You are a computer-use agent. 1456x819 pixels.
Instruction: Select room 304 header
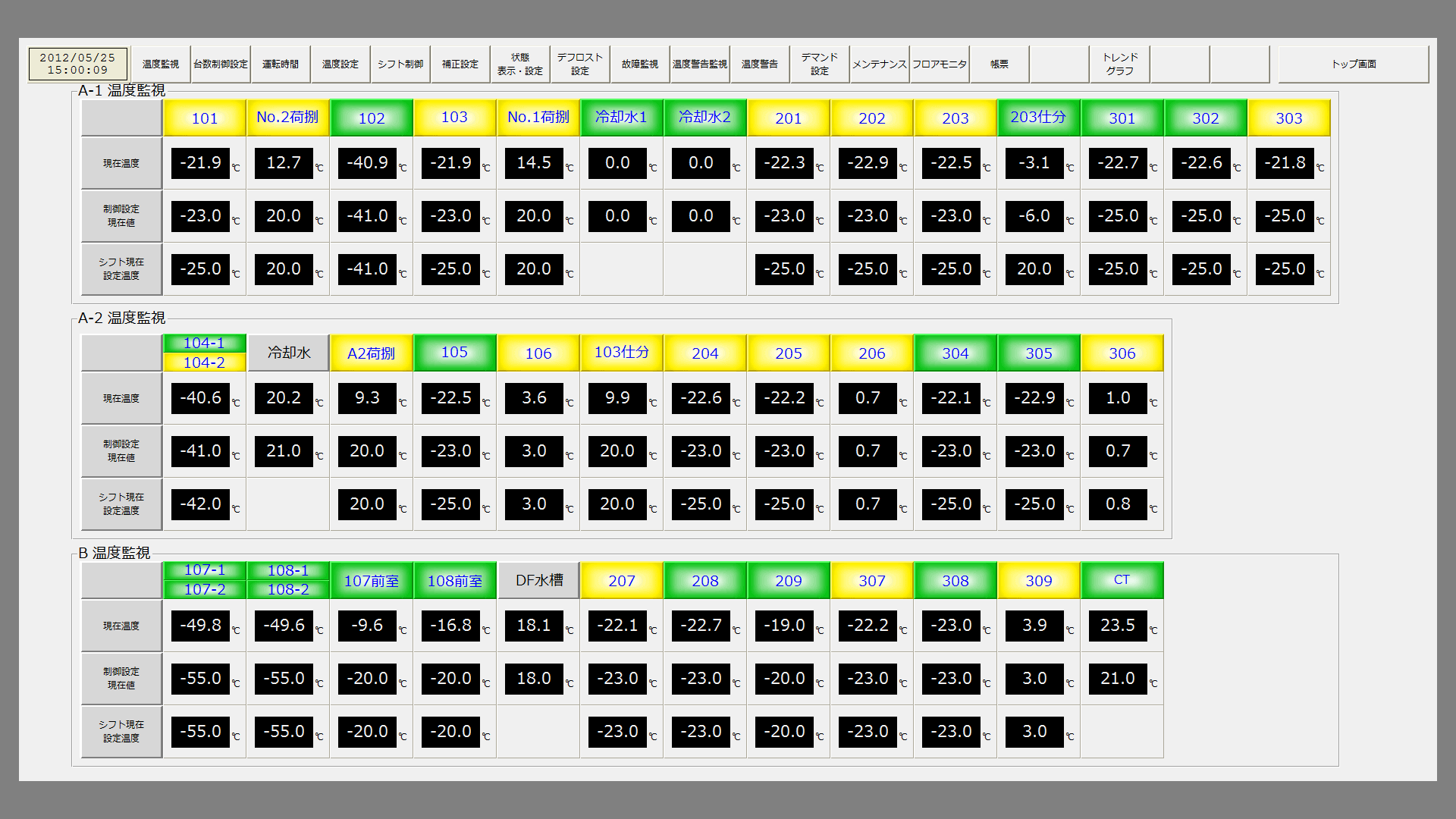pos(955,353)
